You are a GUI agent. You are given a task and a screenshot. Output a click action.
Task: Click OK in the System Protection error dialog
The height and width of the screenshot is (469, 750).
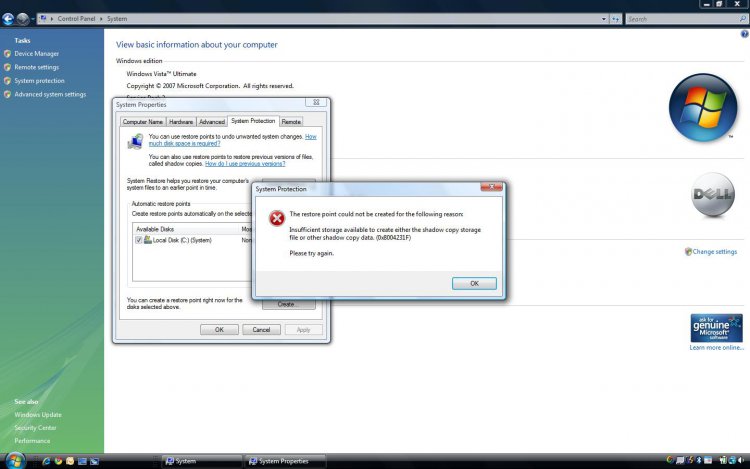click(474, 284)
